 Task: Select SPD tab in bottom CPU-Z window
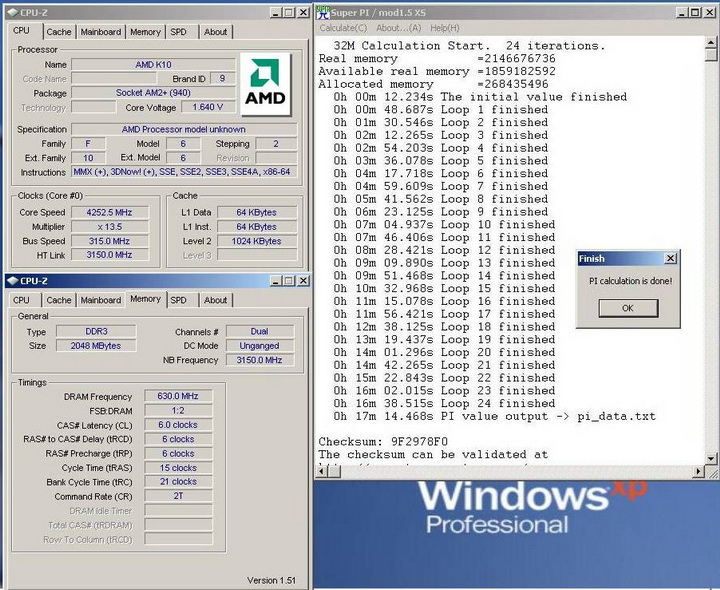point(179,300)
